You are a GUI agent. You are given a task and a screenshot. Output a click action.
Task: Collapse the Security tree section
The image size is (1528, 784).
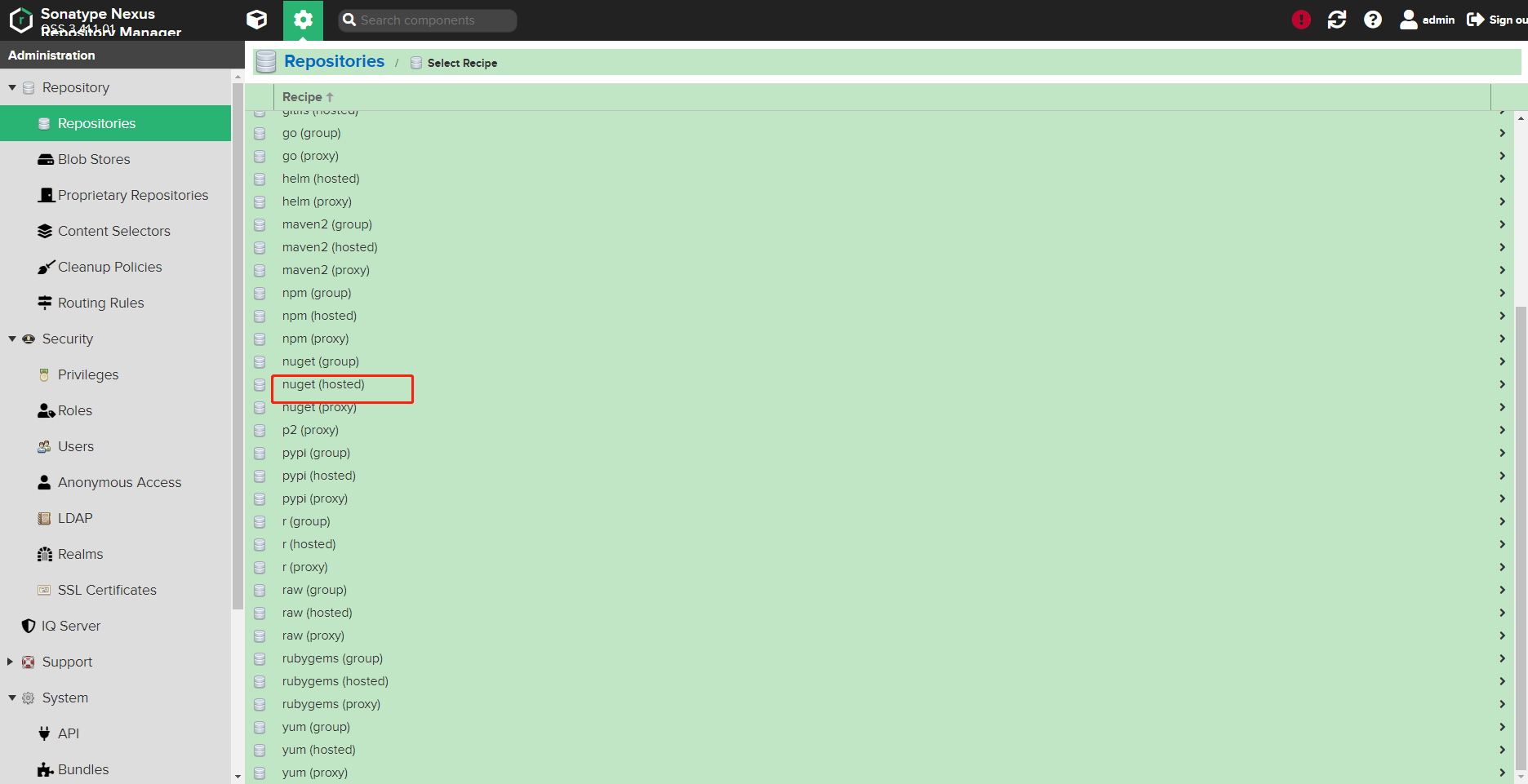pos(12,339)
